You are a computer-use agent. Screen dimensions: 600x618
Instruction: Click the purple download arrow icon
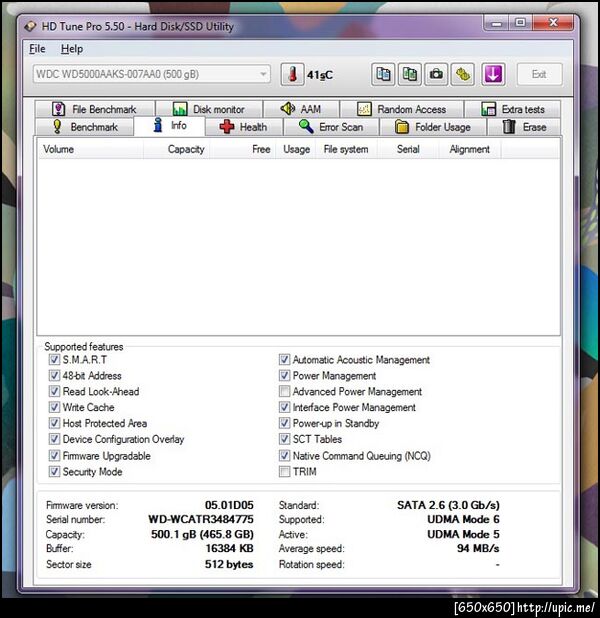493,74
